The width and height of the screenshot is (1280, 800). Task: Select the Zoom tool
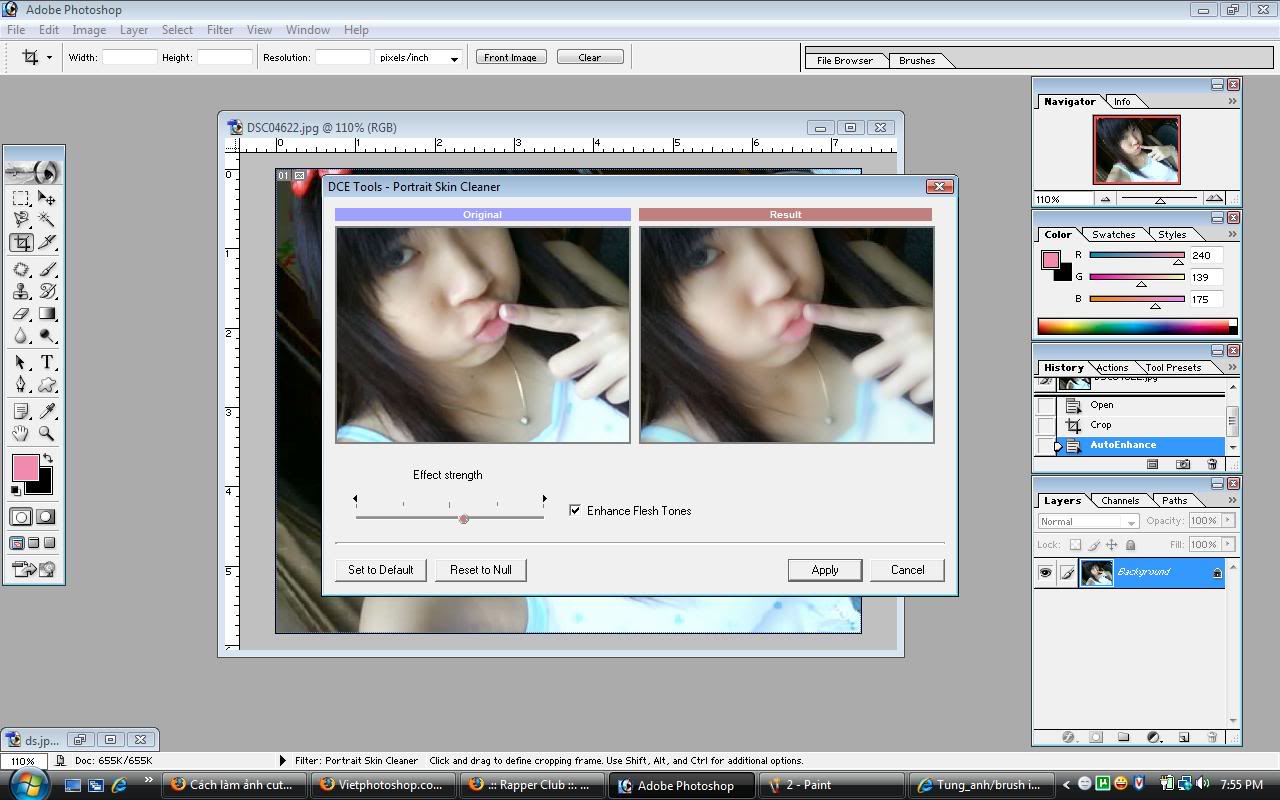coord(46,433)
